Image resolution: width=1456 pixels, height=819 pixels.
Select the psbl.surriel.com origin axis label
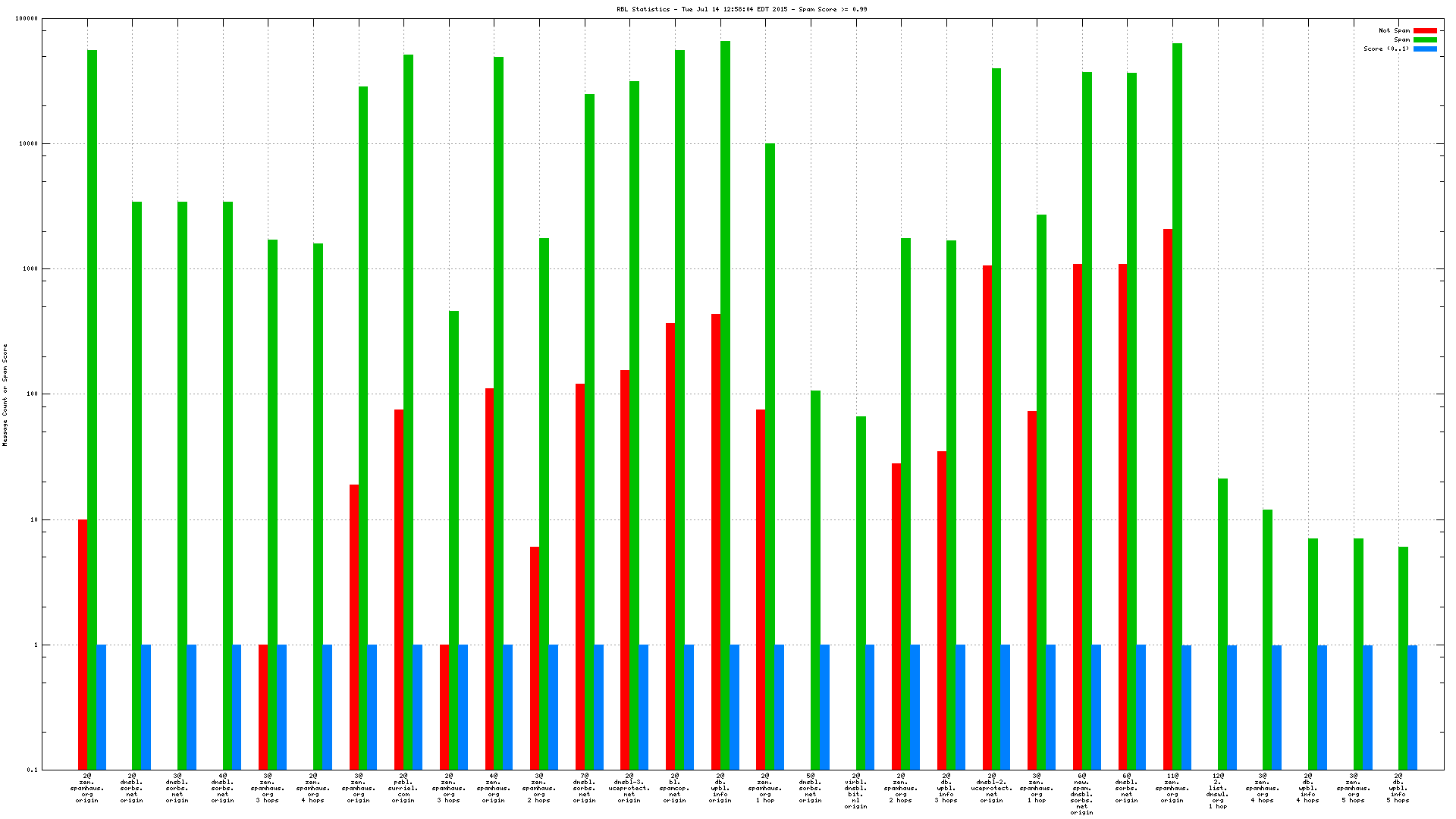coord(403,788)
